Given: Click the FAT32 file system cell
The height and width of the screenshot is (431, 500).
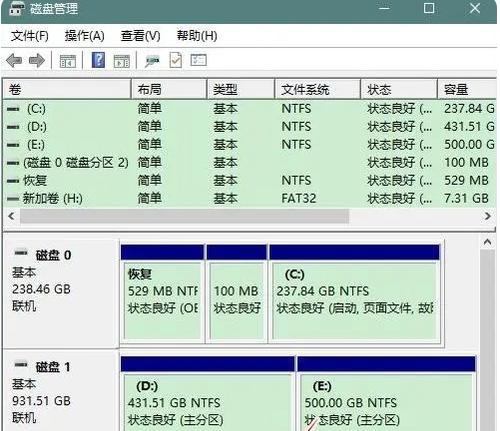Looking at the screenshot, I should 299,199.
